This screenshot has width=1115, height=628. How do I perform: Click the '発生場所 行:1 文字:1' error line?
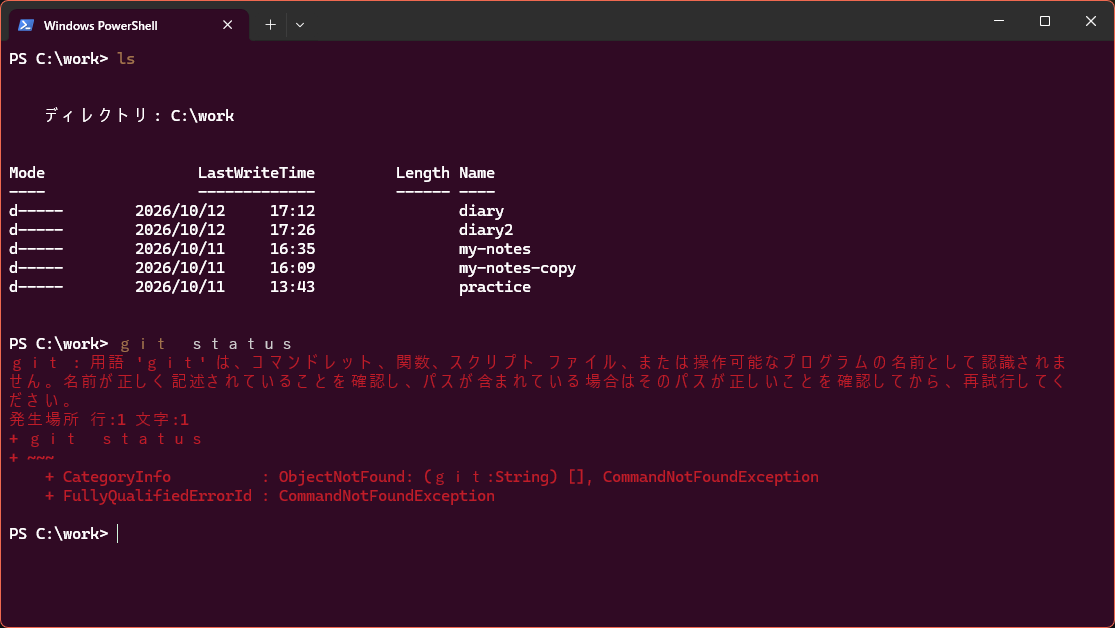99,420
